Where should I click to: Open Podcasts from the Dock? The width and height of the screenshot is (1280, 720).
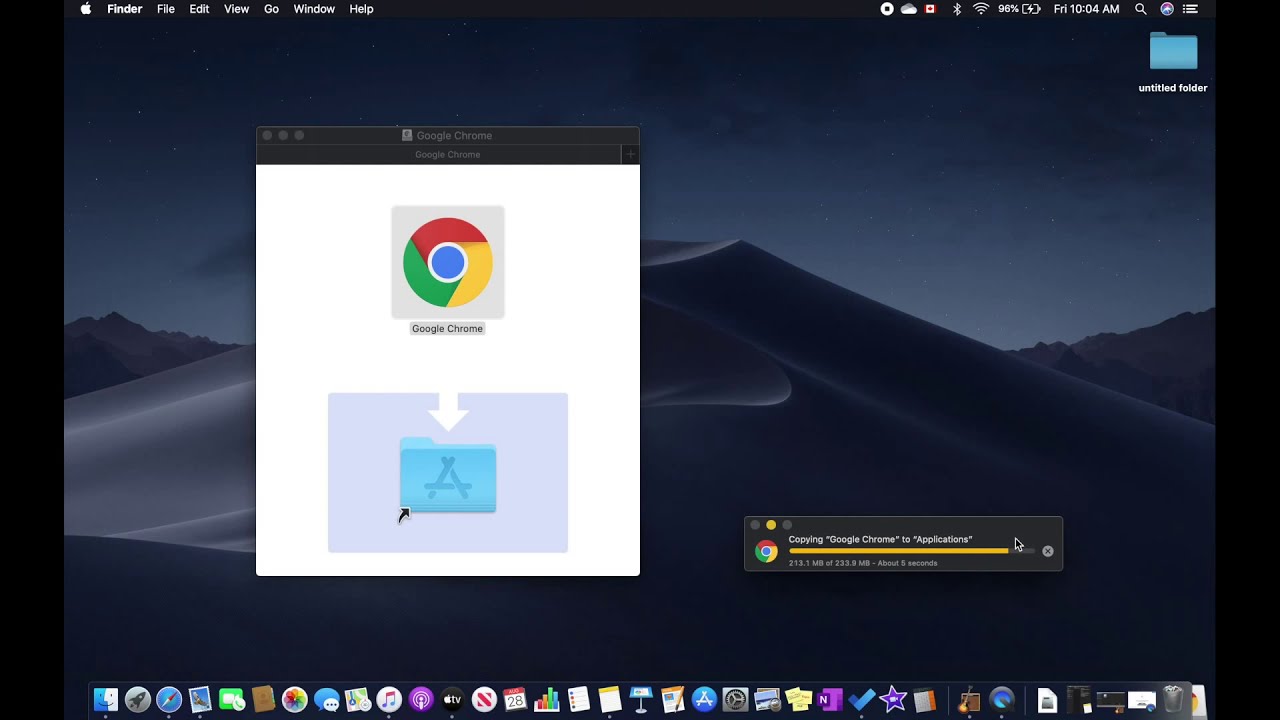coord(421,700)
